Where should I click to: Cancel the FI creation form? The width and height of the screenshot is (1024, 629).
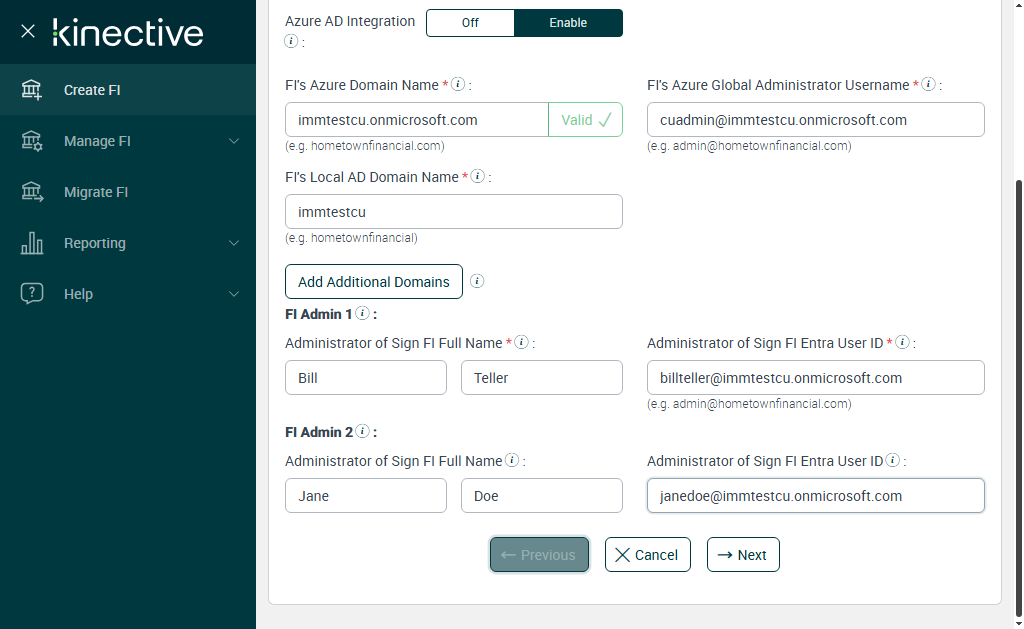(648, 555)
